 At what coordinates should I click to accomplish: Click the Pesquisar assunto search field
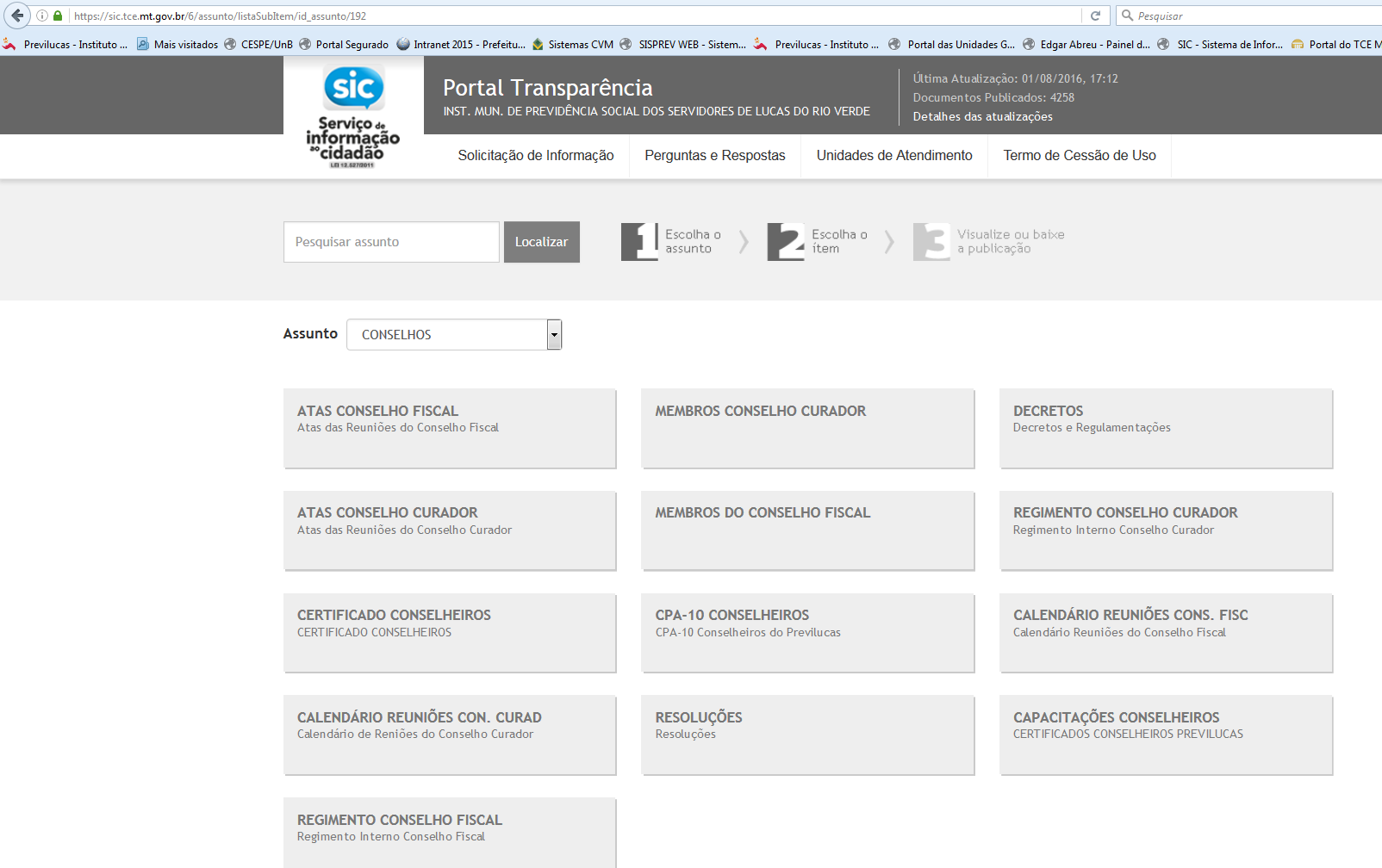click(391, 242)
